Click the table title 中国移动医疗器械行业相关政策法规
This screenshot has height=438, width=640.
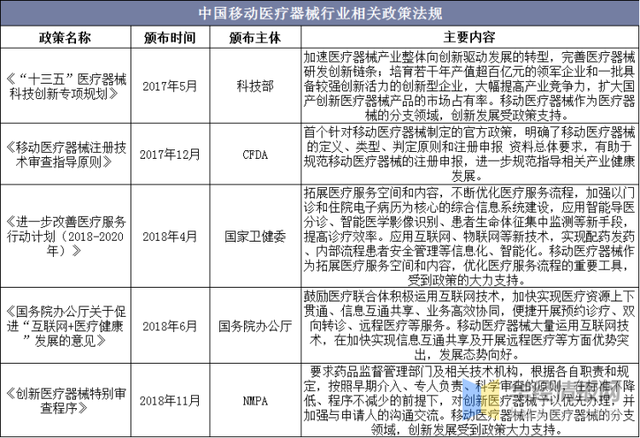coord(320,13)
